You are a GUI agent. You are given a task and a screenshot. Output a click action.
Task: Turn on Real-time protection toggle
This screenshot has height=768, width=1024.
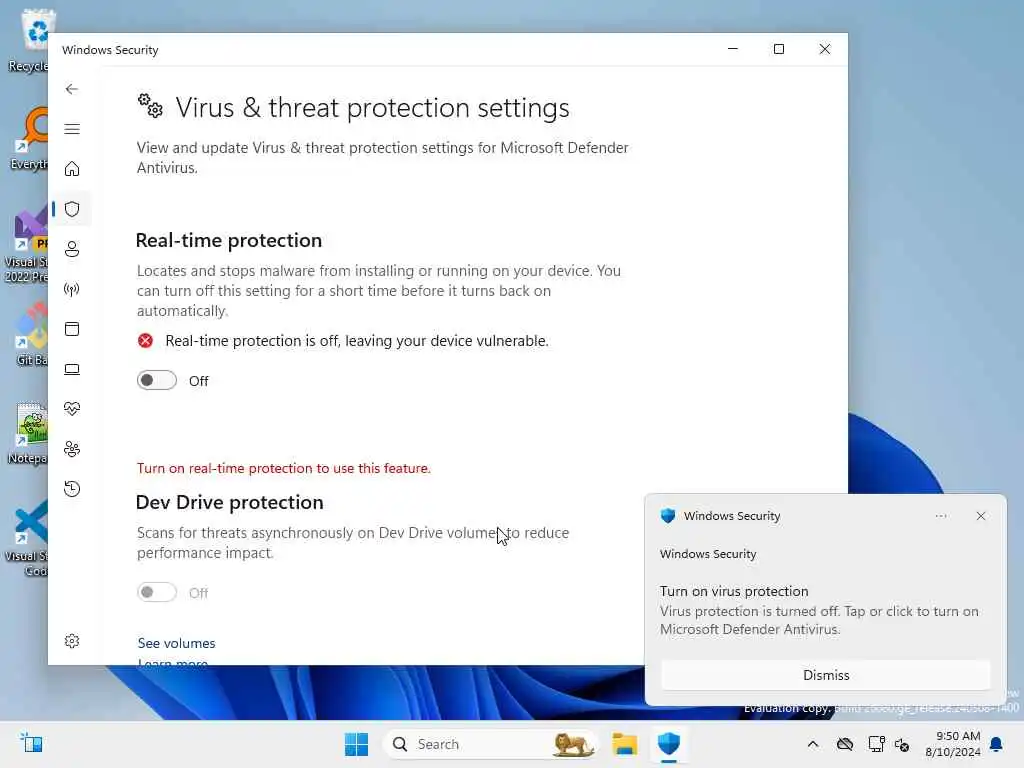click(157, 380)
